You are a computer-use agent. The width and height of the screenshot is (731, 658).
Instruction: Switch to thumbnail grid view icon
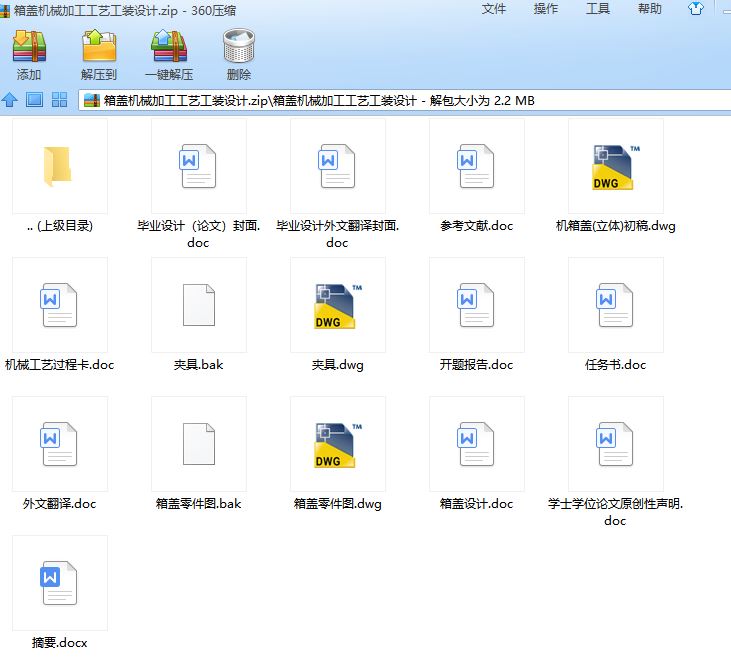[59, 100]
